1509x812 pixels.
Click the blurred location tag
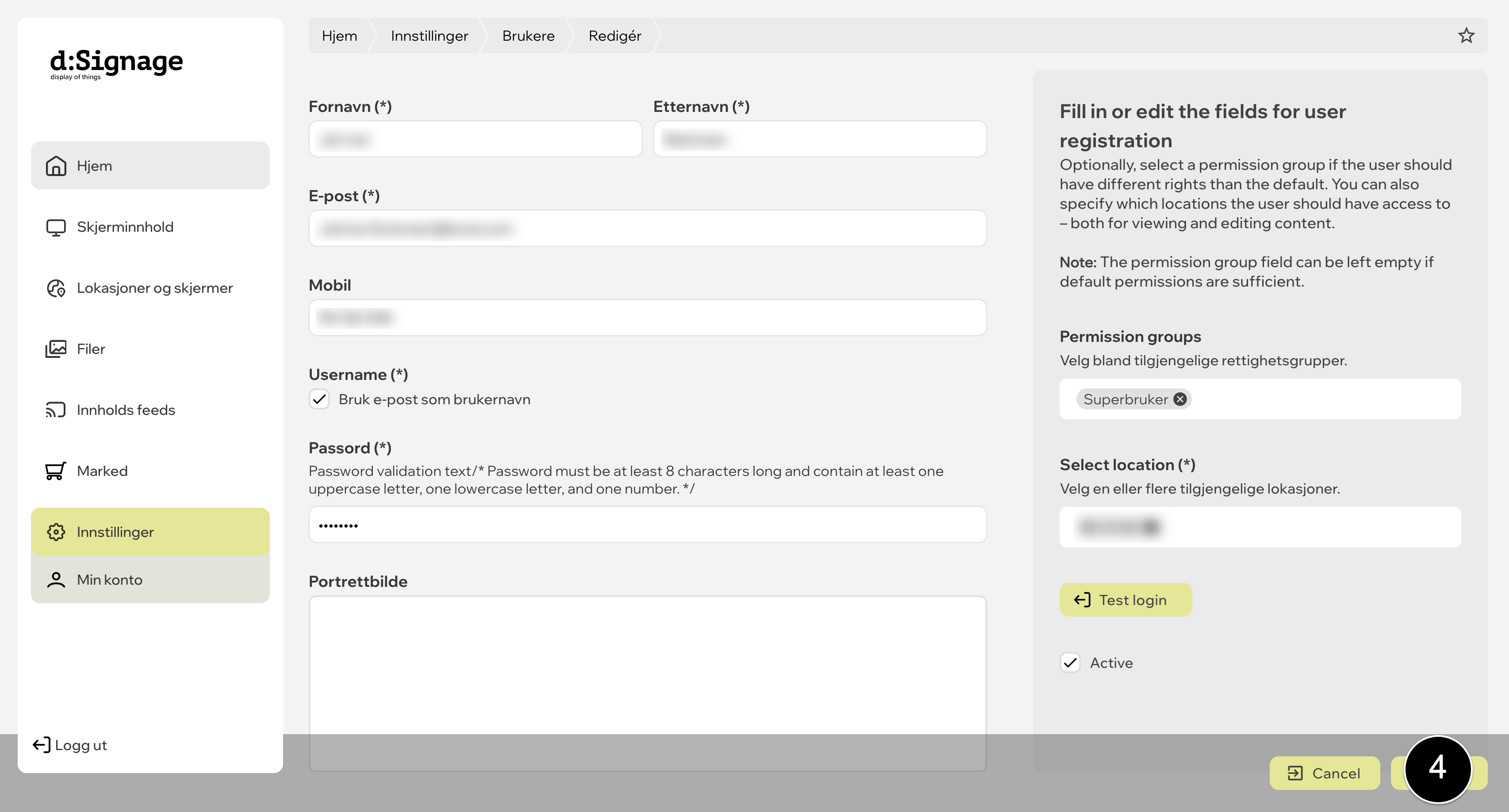click(x=1119, y=527)
